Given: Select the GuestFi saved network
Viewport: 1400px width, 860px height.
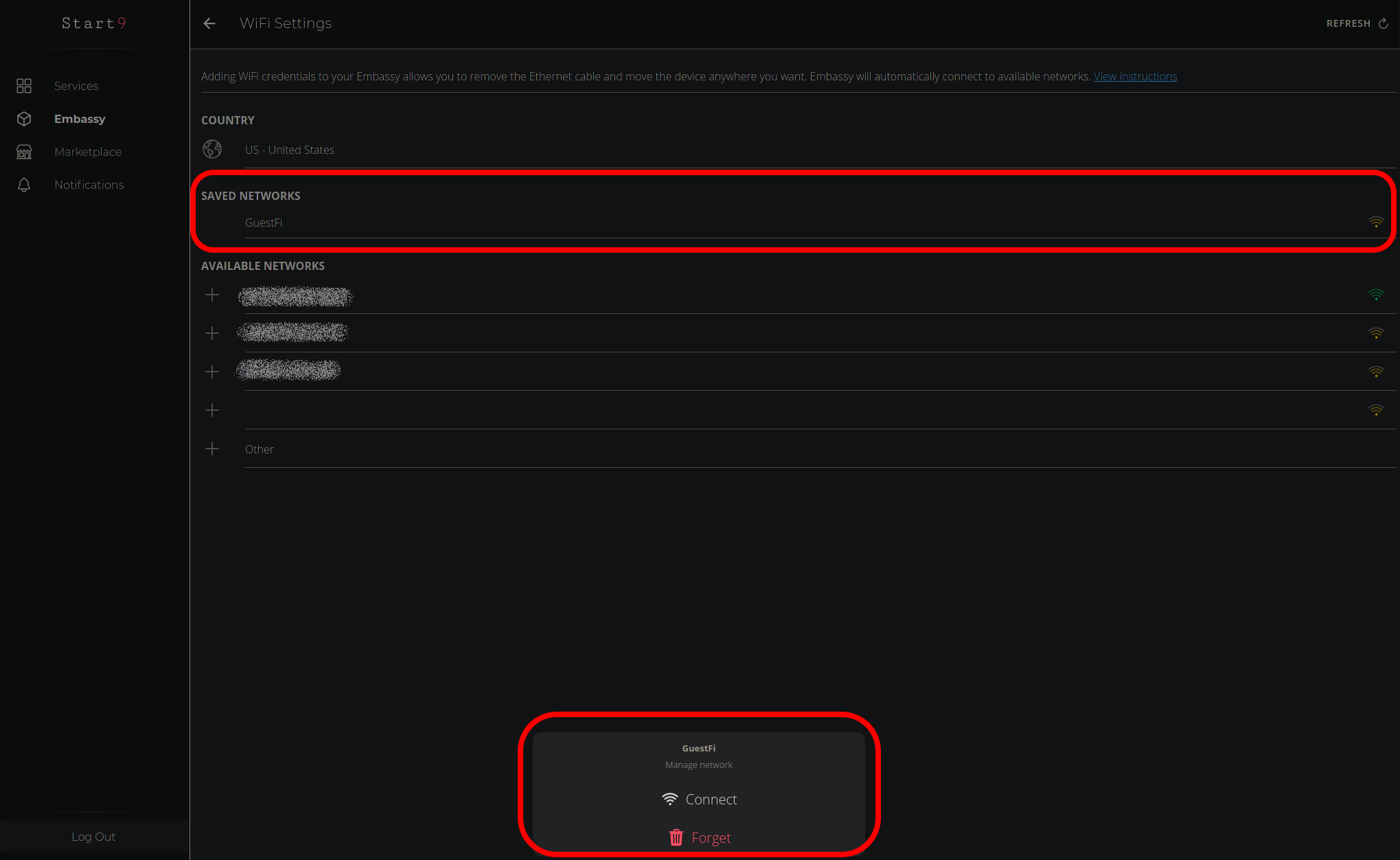Looking at the screenshot, I should [264, 223].
